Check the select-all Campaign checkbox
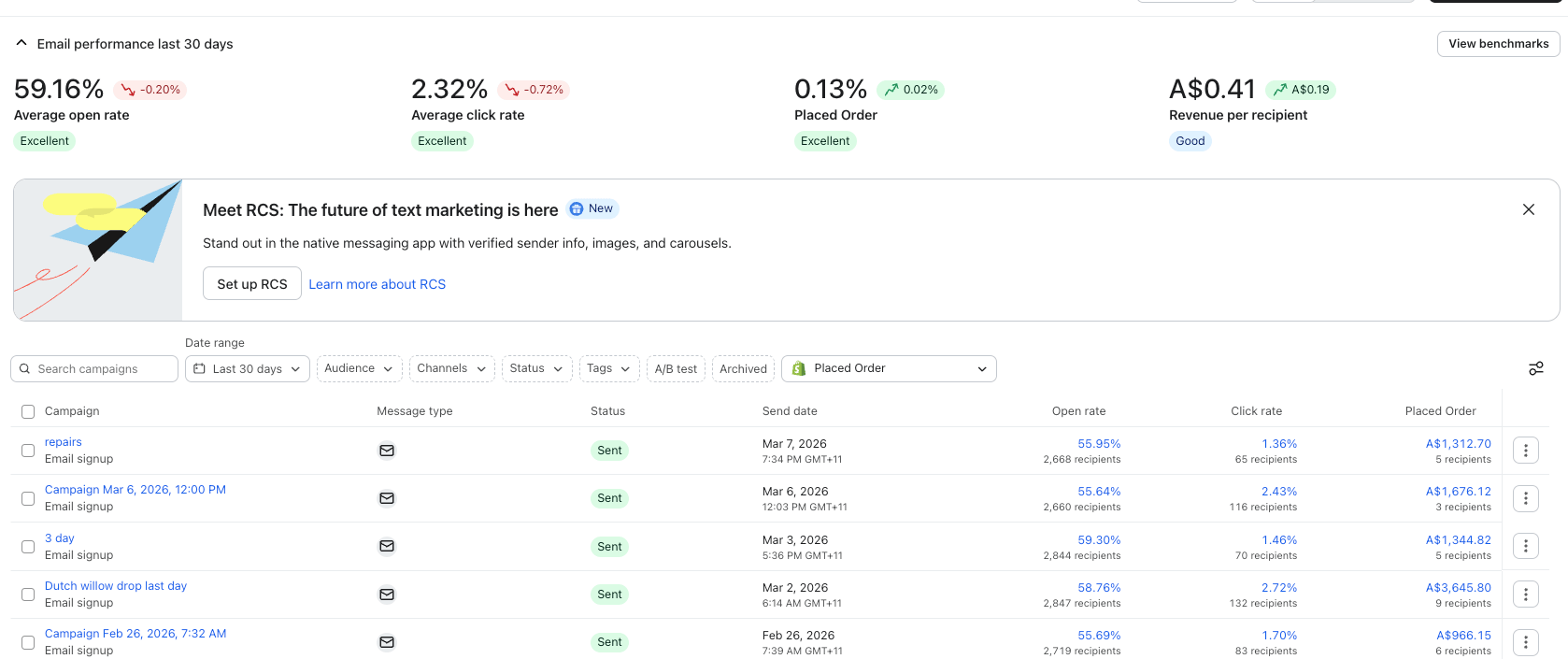 28,411
